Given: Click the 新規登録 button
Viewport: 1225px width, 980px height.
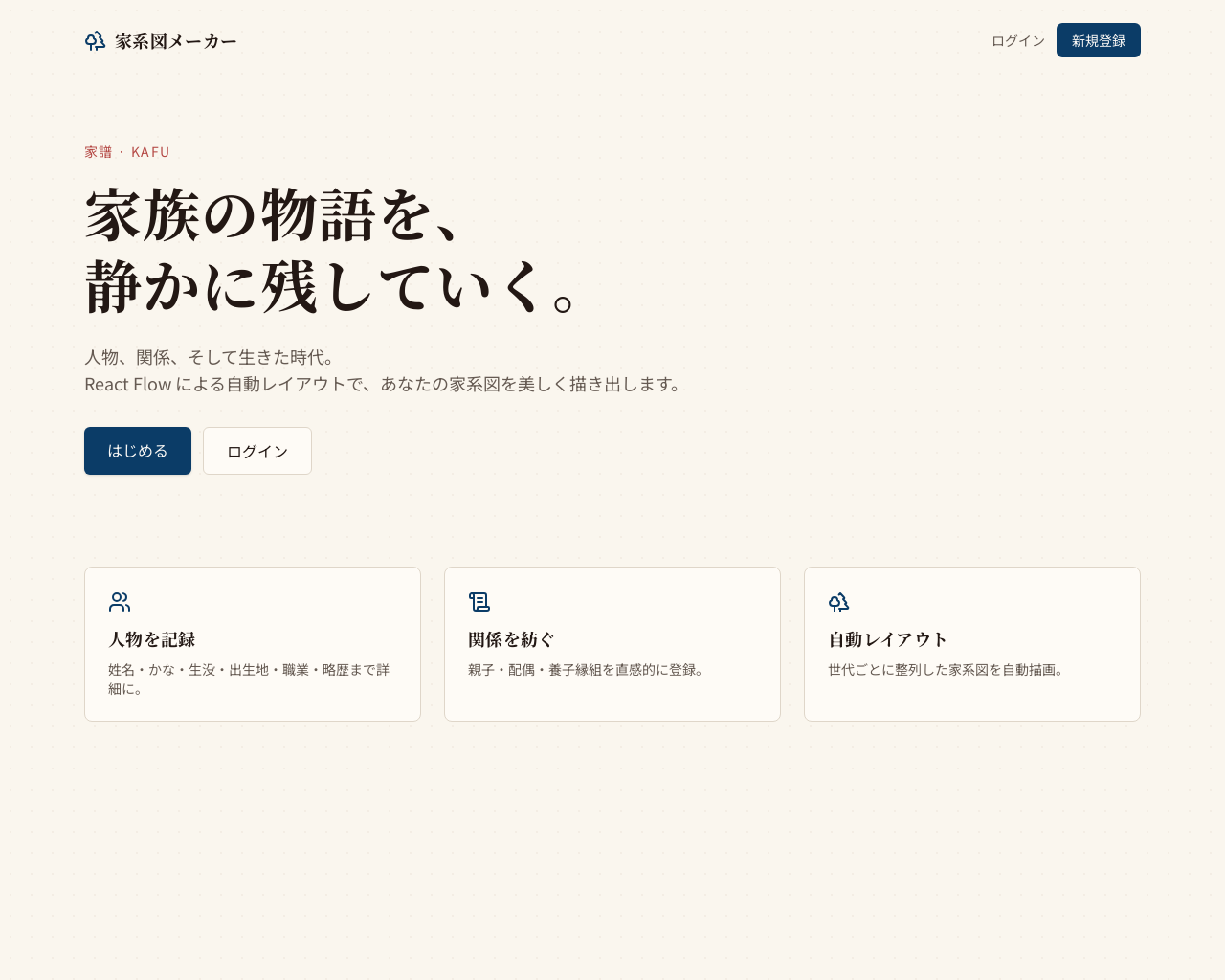Looking at the screenshot, I should pyautogui.click(x=1099, y=40).
